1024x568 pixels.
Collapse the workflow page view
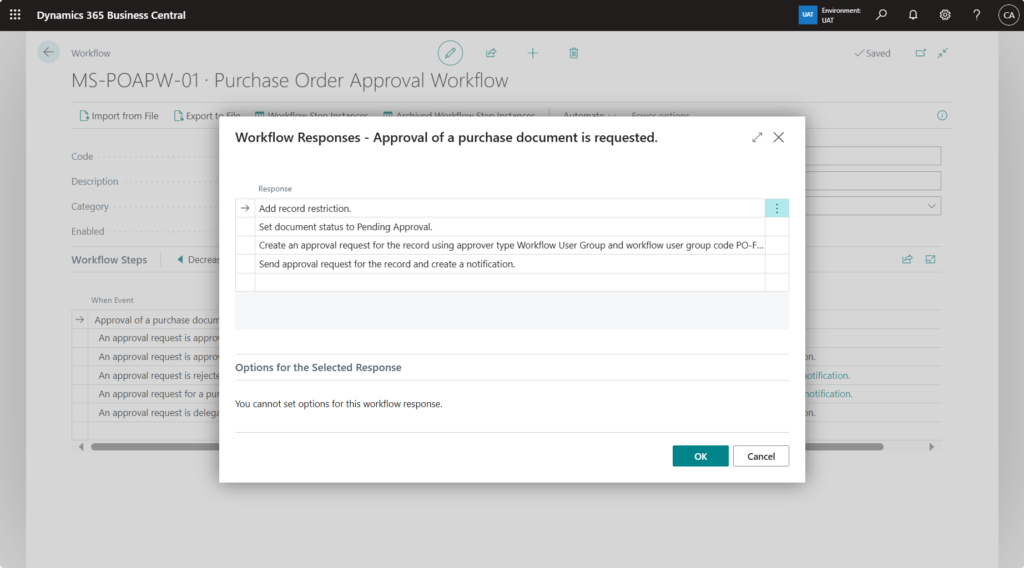(942, 53)
